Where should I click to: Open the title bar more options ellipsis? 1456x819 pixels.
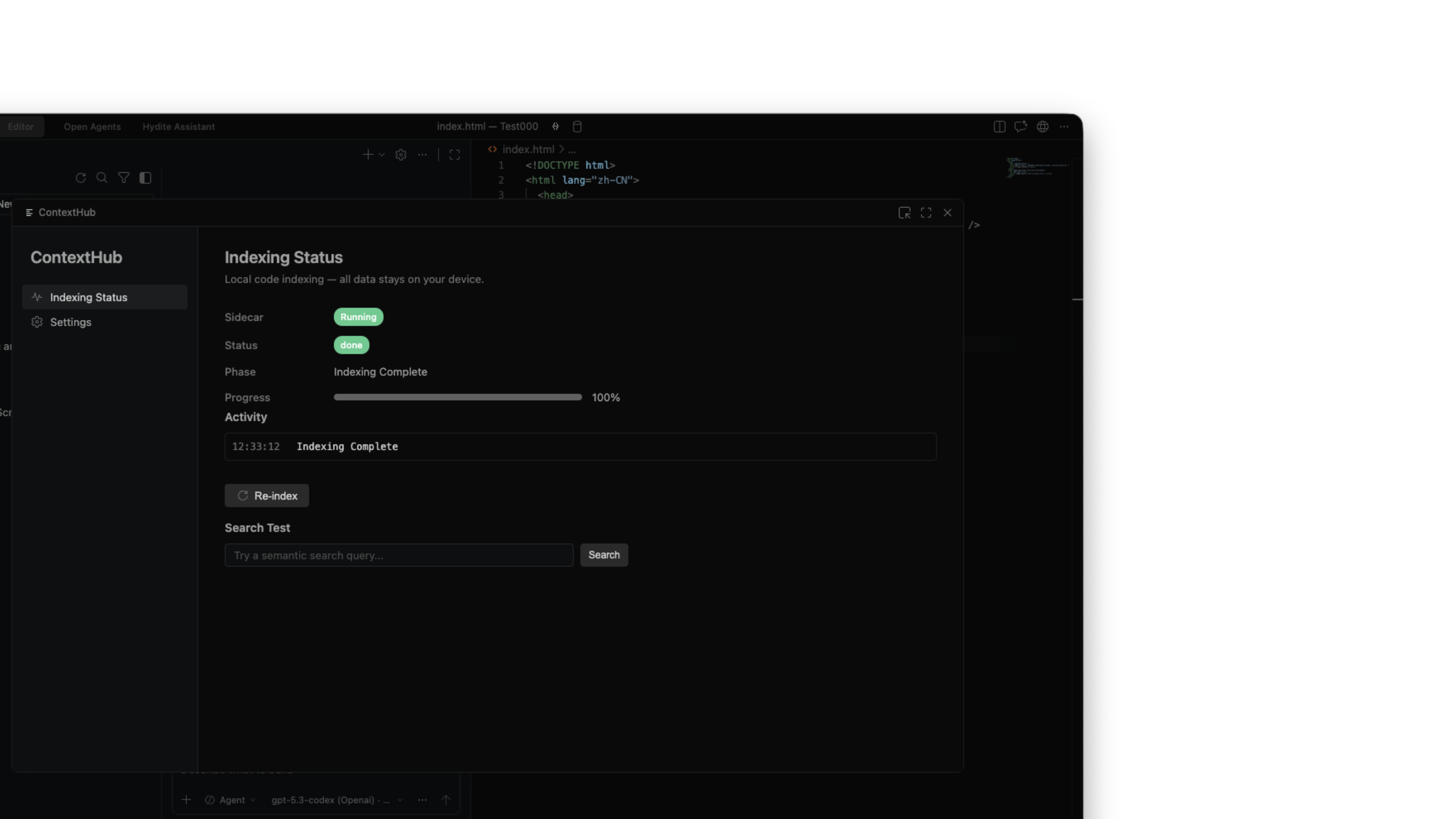(x=1064, y=127)
